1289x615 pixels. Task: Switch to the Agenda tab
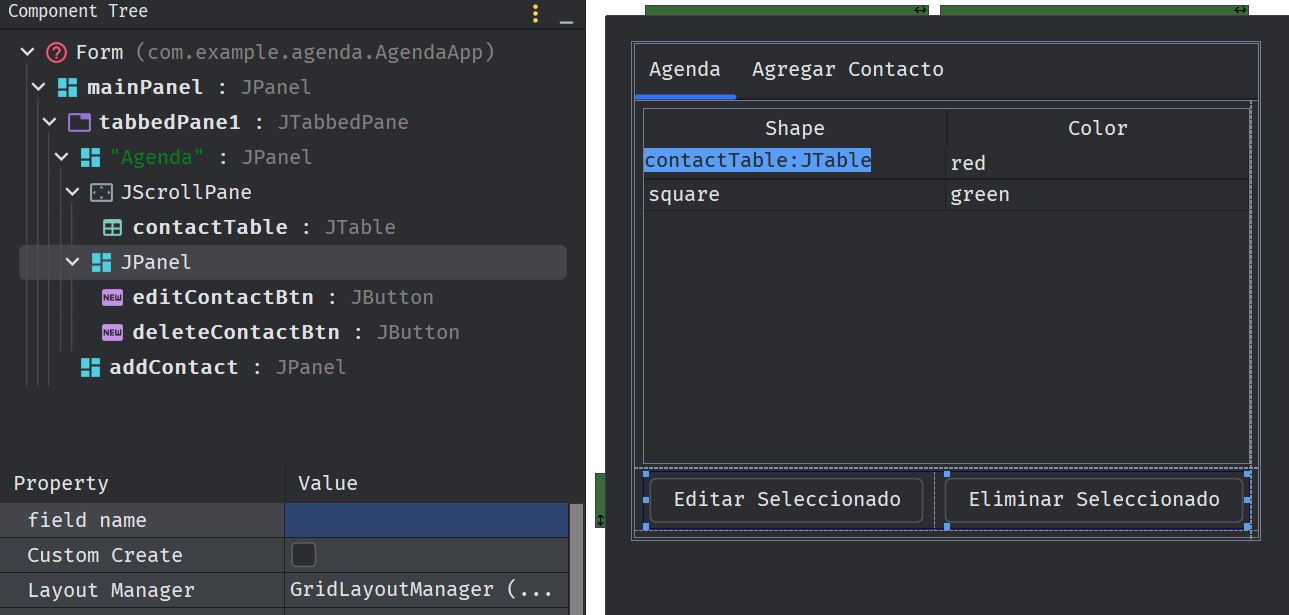pyautogui.click(x=684, y=70)
